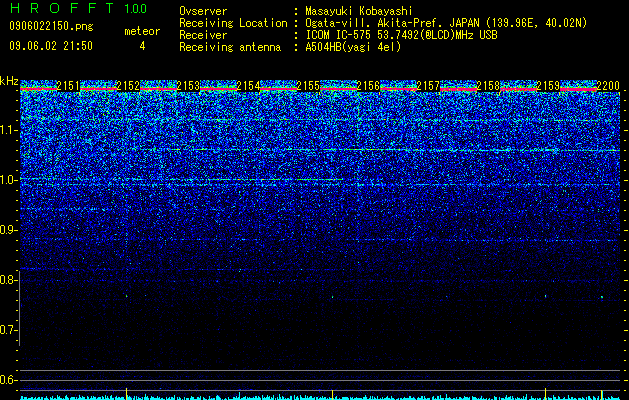
Task: Click the HROFFT title text
Action: [x=62, y=8]
